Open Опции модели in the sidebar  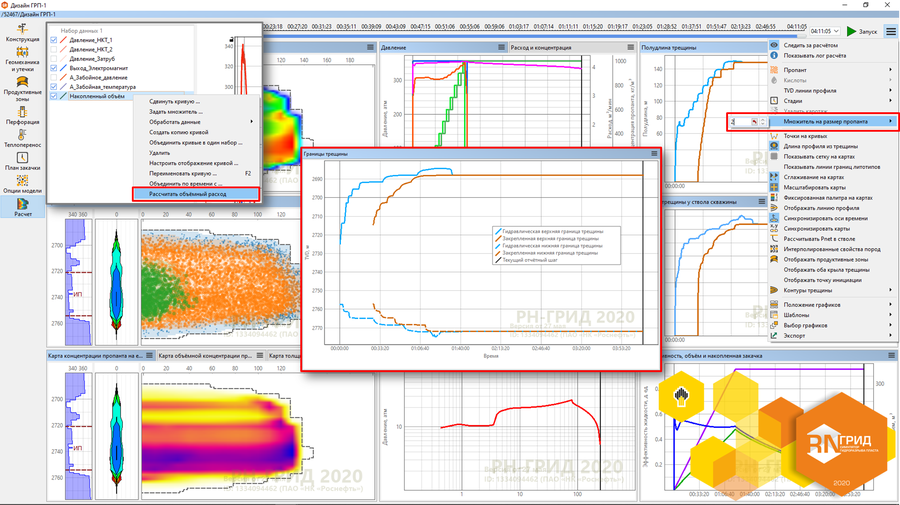[x=22, y=185]
